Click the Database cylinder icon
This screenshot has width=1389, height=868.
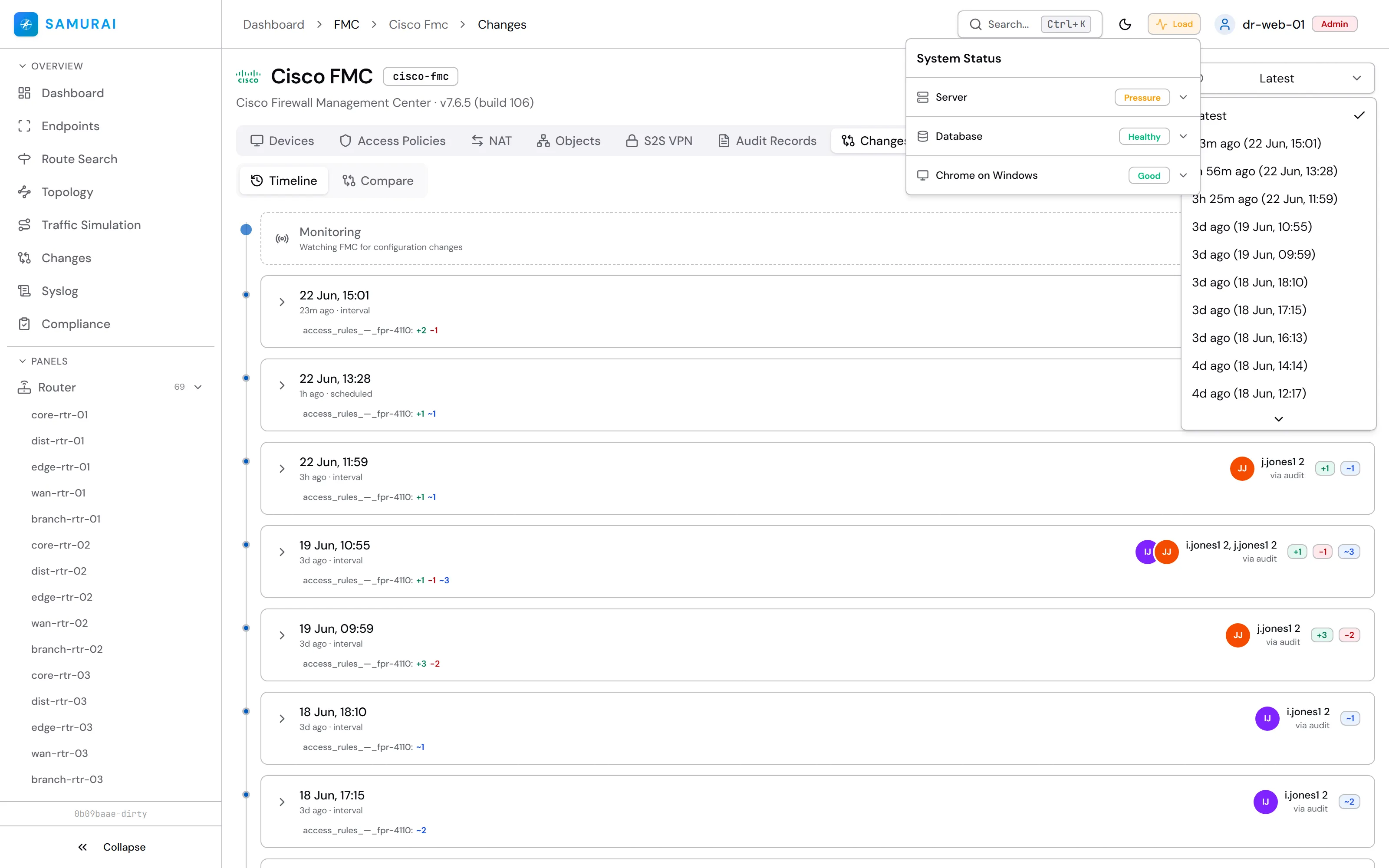coord(923,137)
